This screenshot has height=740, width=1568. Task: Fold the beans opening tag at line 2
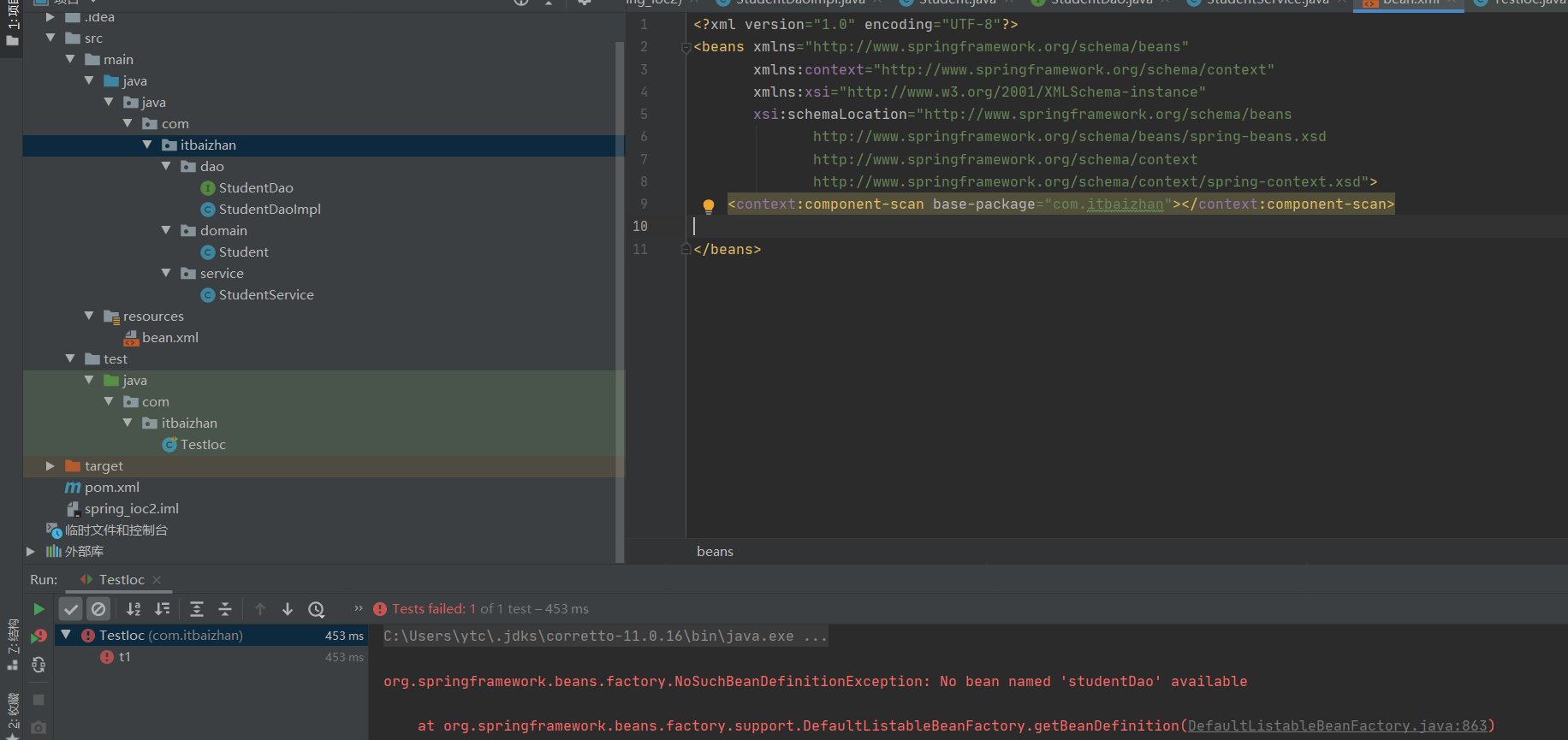click(x=686, y=48)
